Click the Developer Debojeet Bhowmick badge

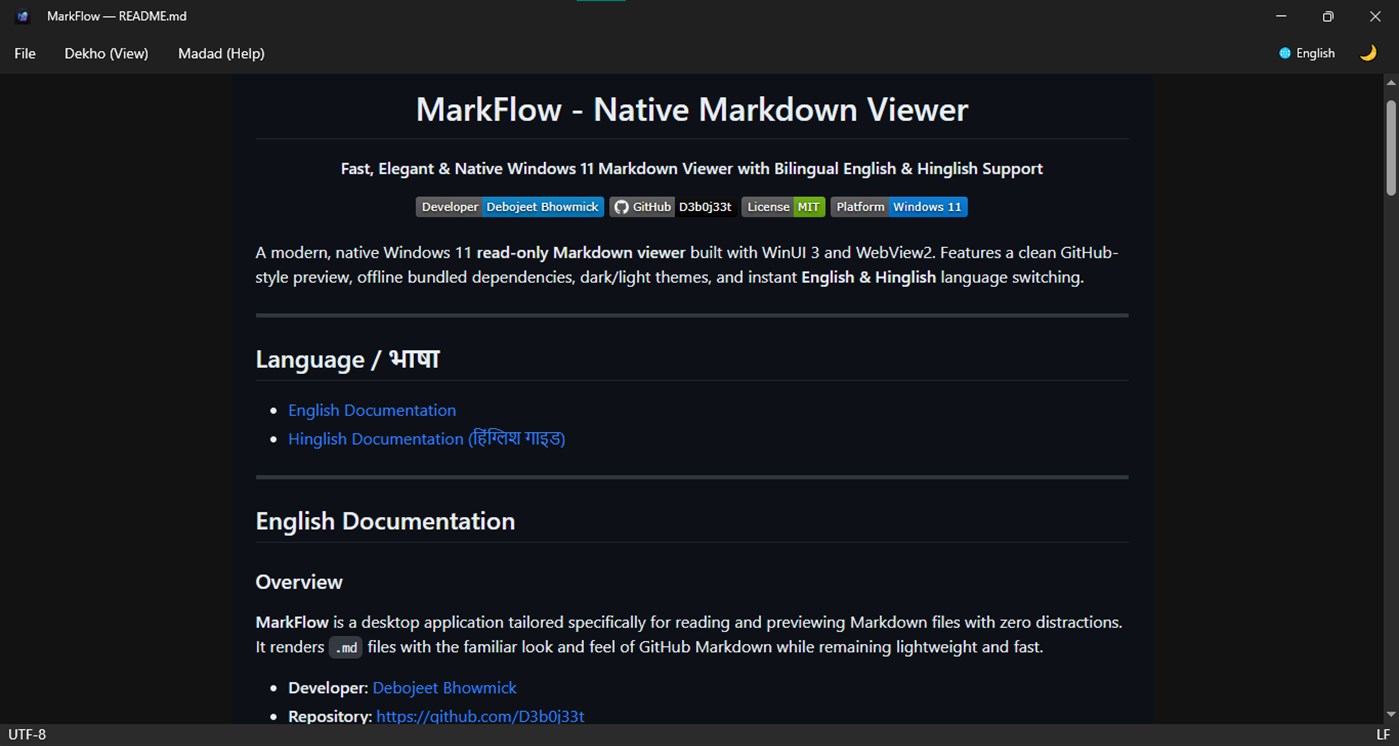click(510, 207)
